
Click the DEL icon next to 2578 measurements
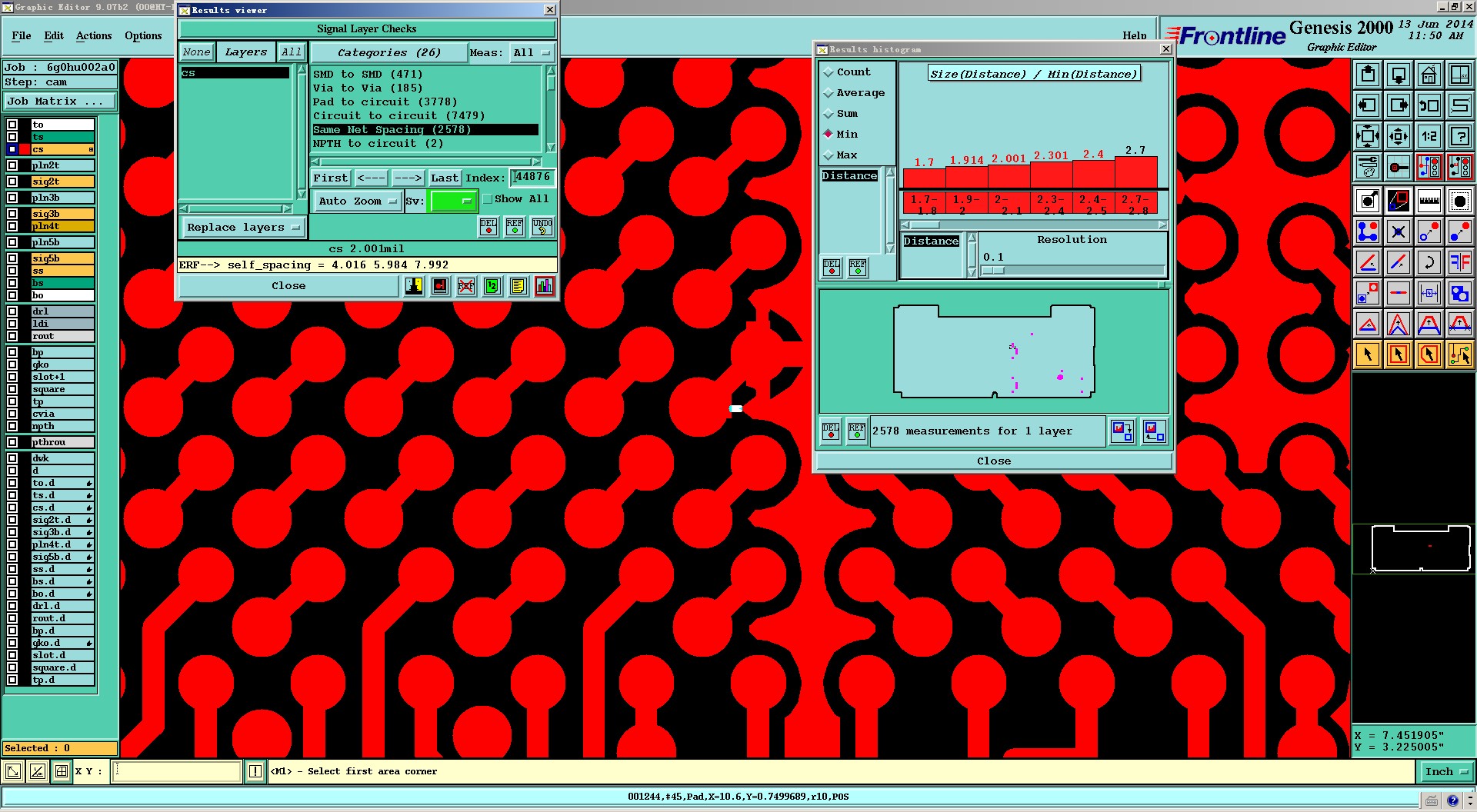coord(831,431)
